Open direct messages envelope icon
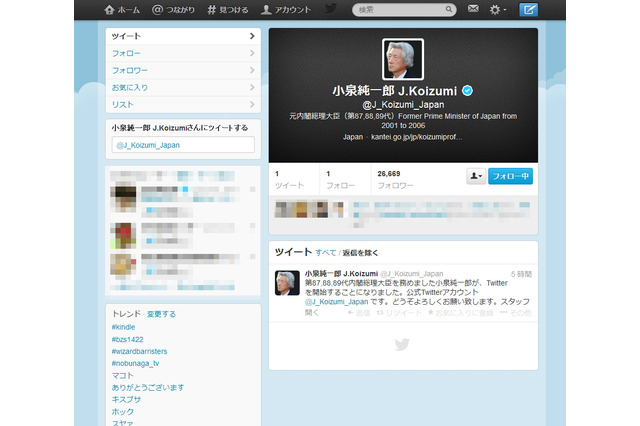This screenshot has width=640, height=426. 472,10
